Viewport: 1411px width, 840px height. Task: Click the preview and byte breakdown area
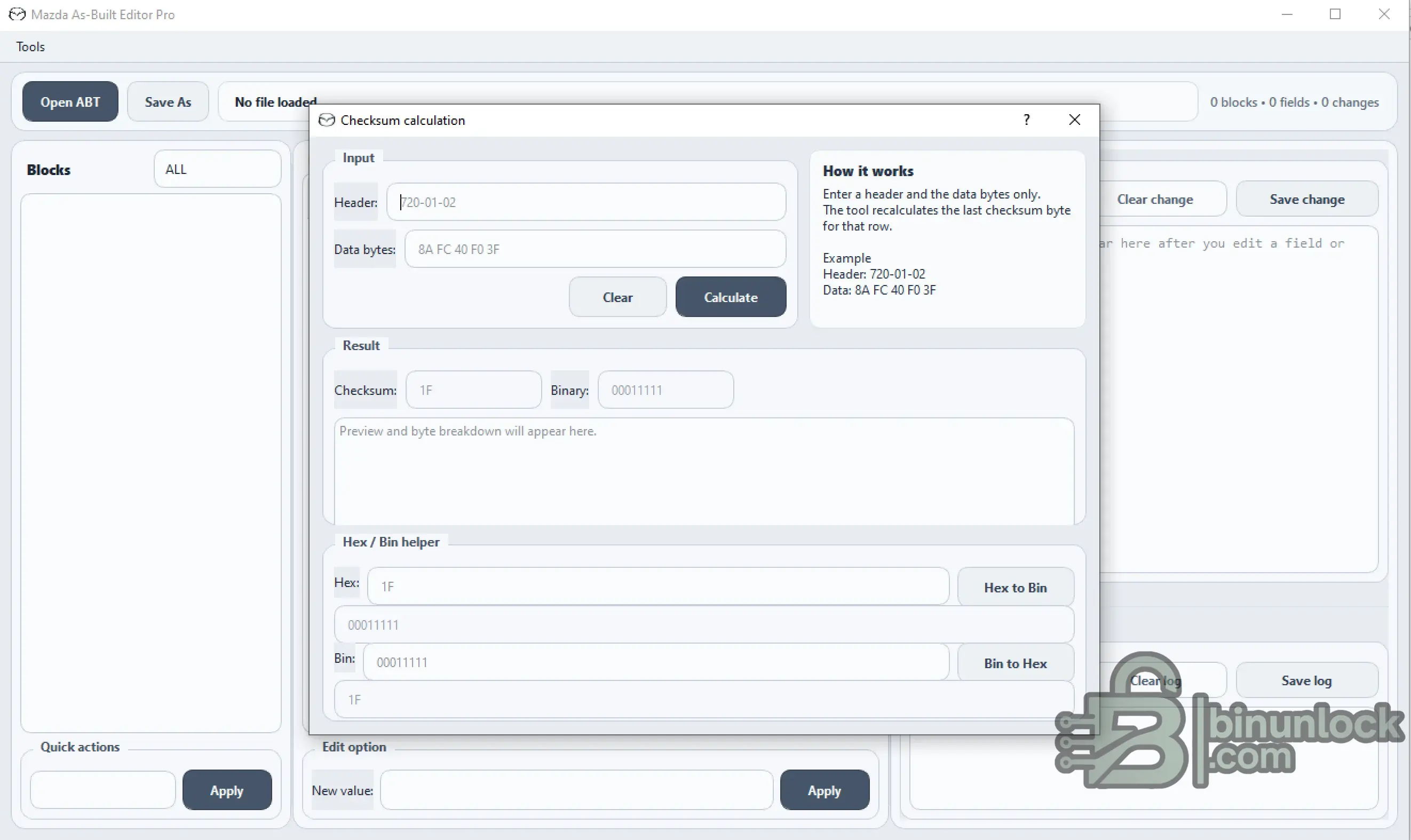704,472
